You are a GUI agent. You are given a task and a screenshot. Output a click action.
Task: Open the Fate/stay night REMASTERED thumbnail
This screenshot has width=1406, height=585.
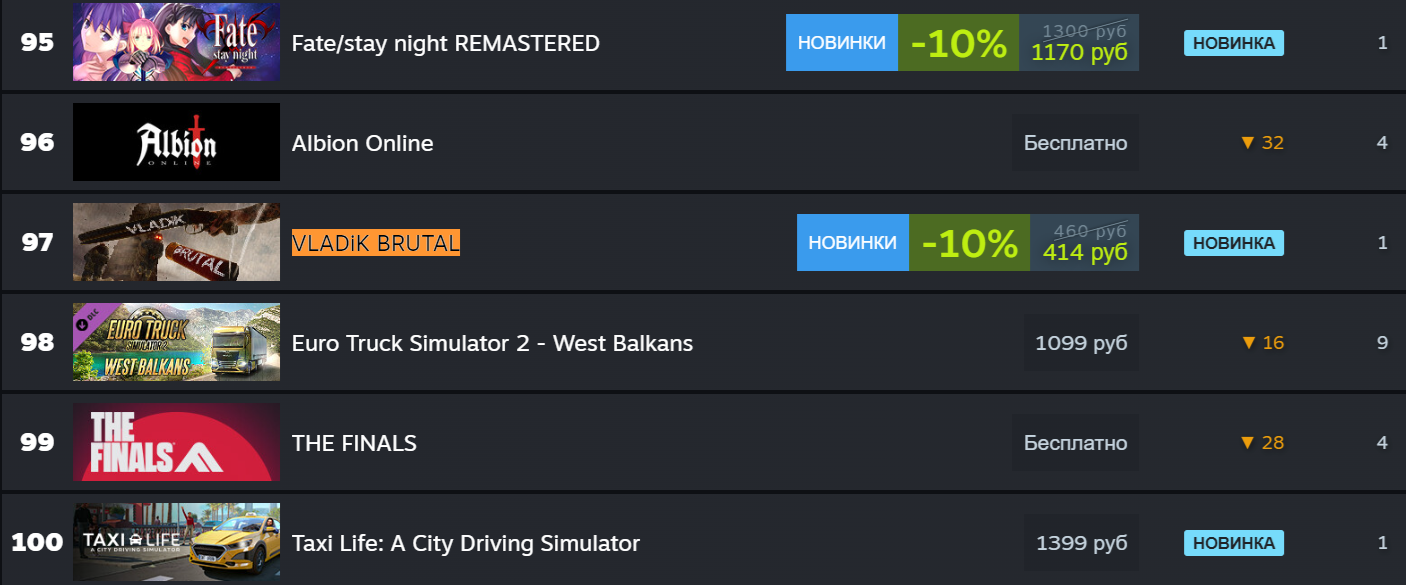pyautogui.click(x=176, y=43)
